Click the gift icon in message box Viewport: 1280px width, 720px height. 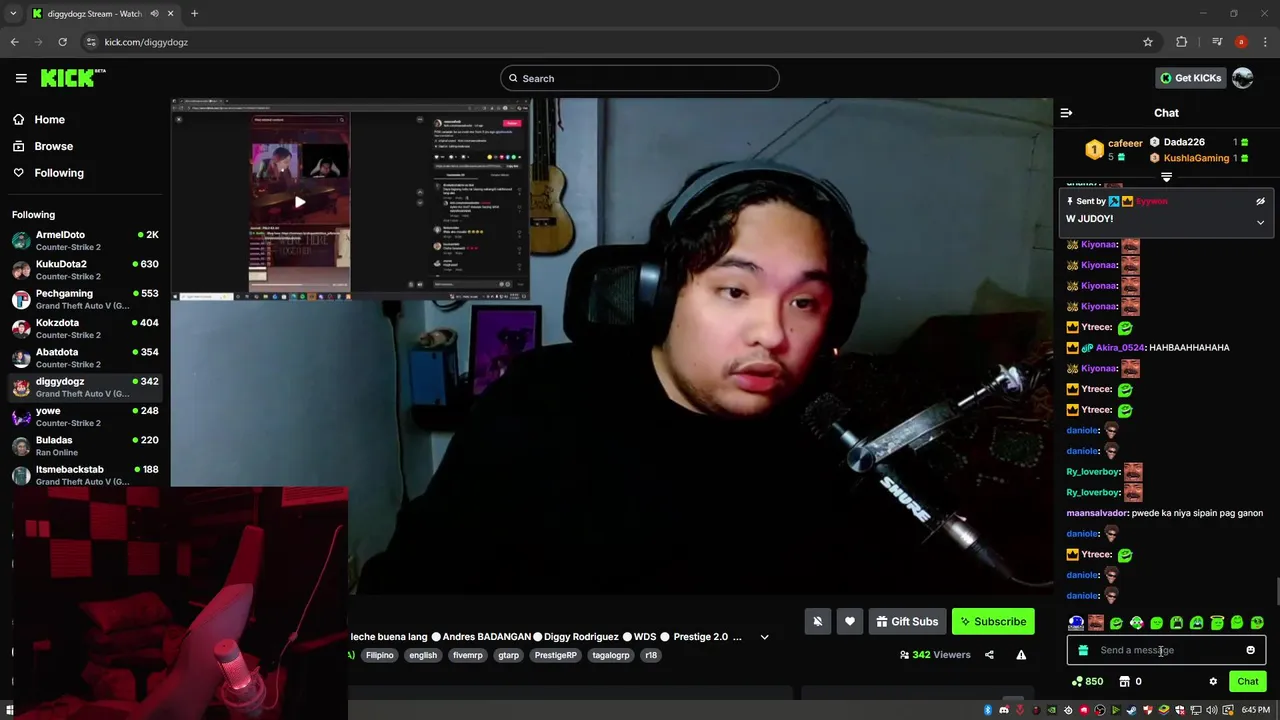coord(1083,650)
